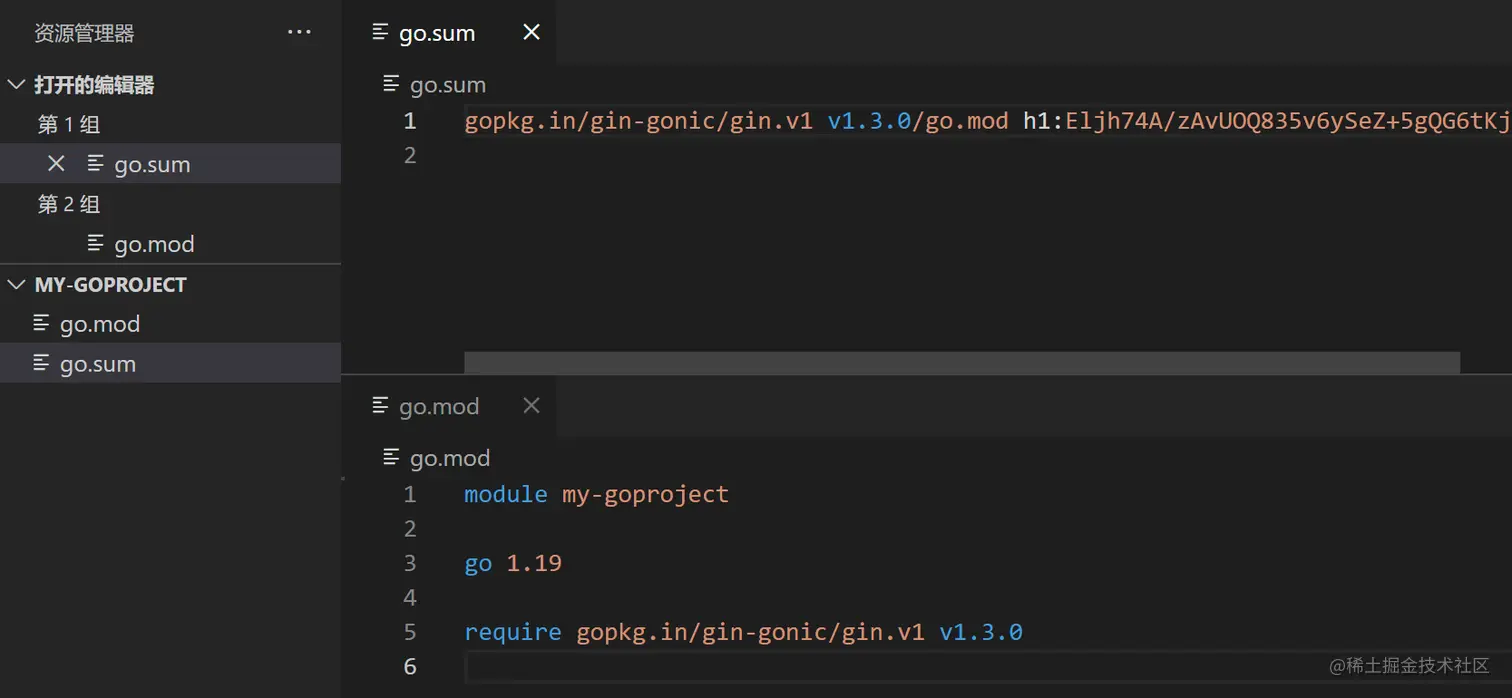Click the file icon beside go.sum in MY-GOPROJECT
This screenshot has height=698, width=1512.
click(41, 363)
